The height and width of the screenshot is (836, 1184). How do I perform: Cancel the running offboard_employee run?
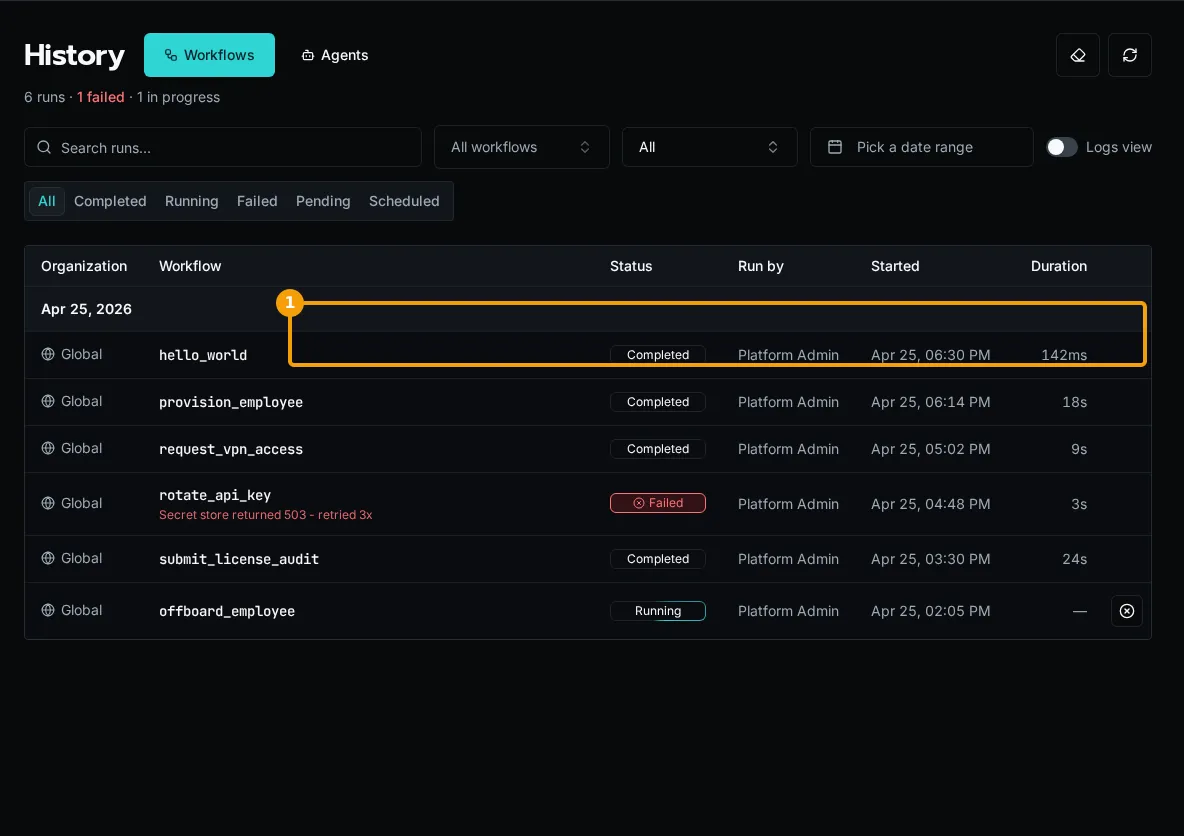coord(1127,611)
